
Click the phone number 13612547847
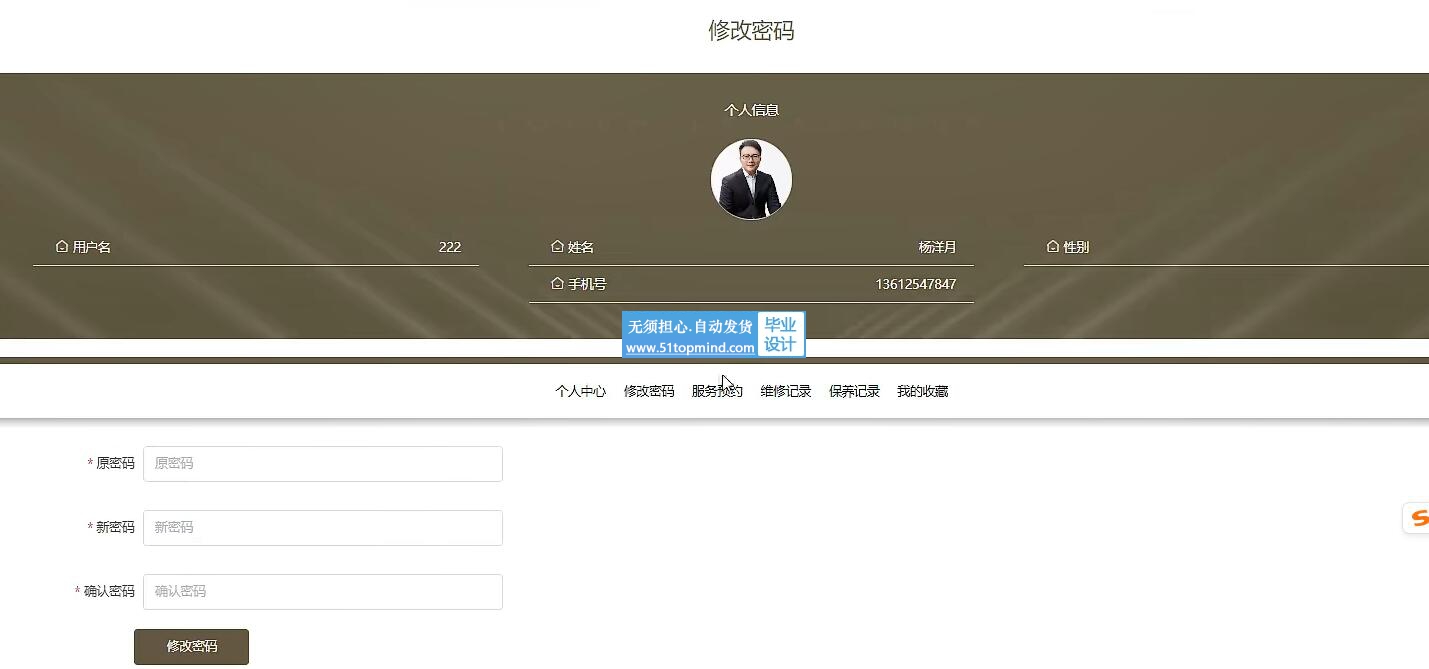(x=916, y=284)
